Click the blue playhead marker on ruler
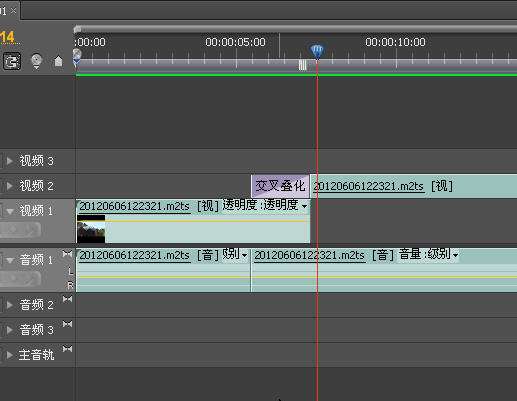 pos(317,52)
